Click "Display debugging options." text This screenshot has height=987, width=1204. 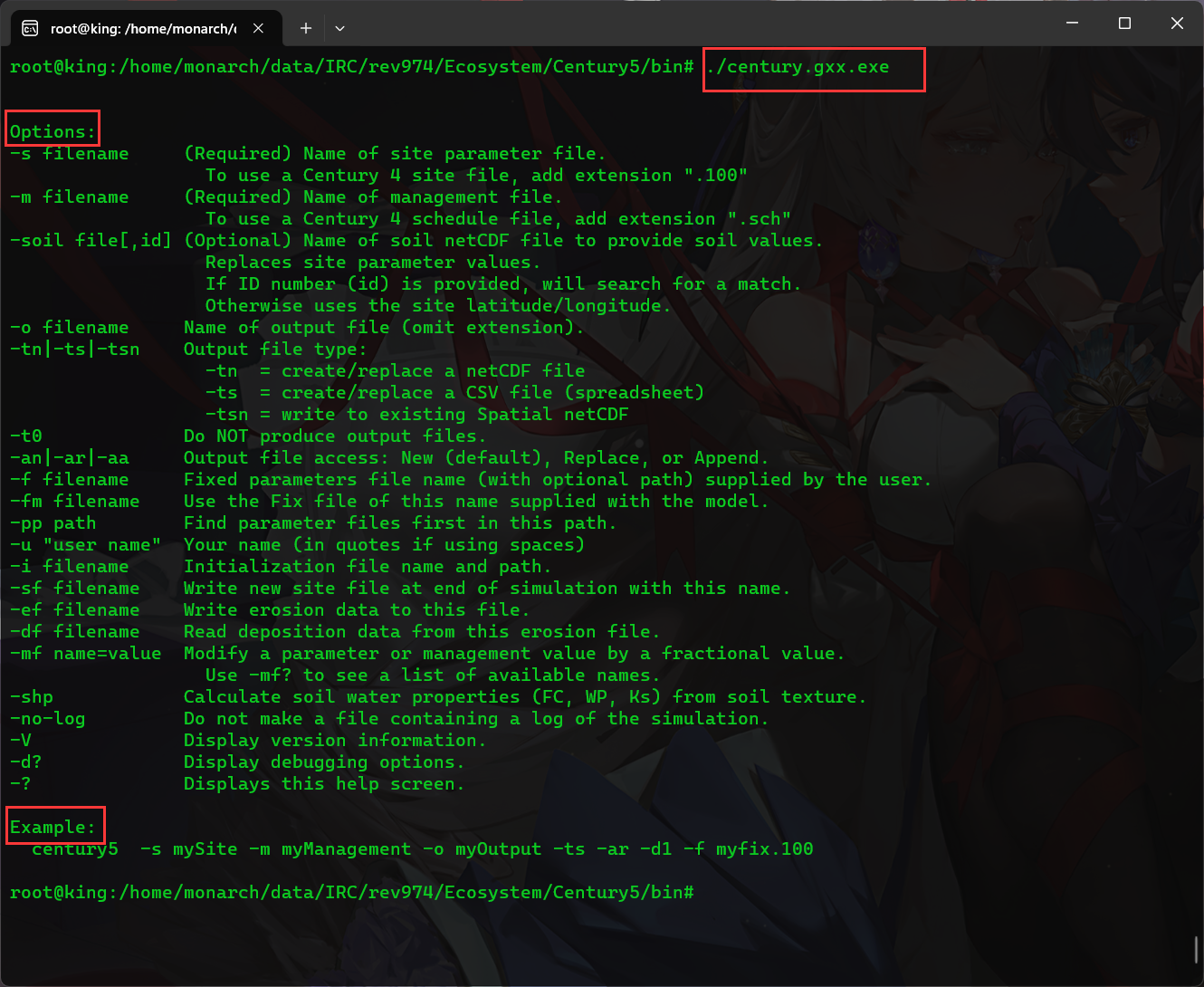324,762
